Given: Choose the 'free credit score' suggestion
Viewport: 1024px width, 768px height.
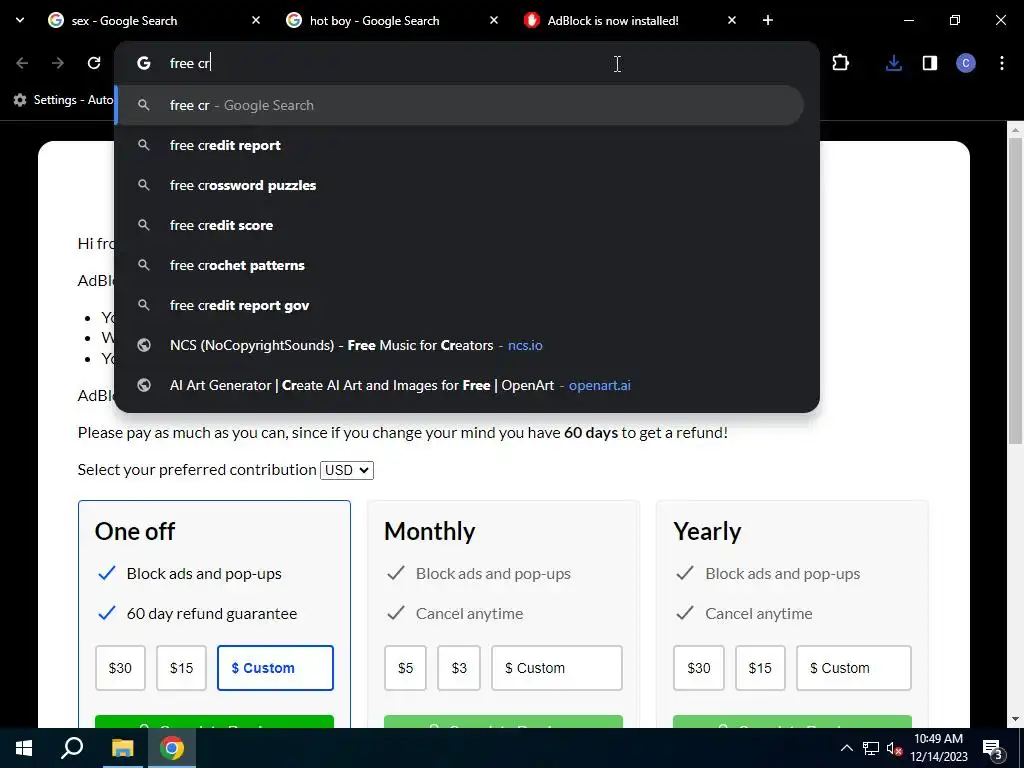Looking at the screenshot, I should [460, 225].
